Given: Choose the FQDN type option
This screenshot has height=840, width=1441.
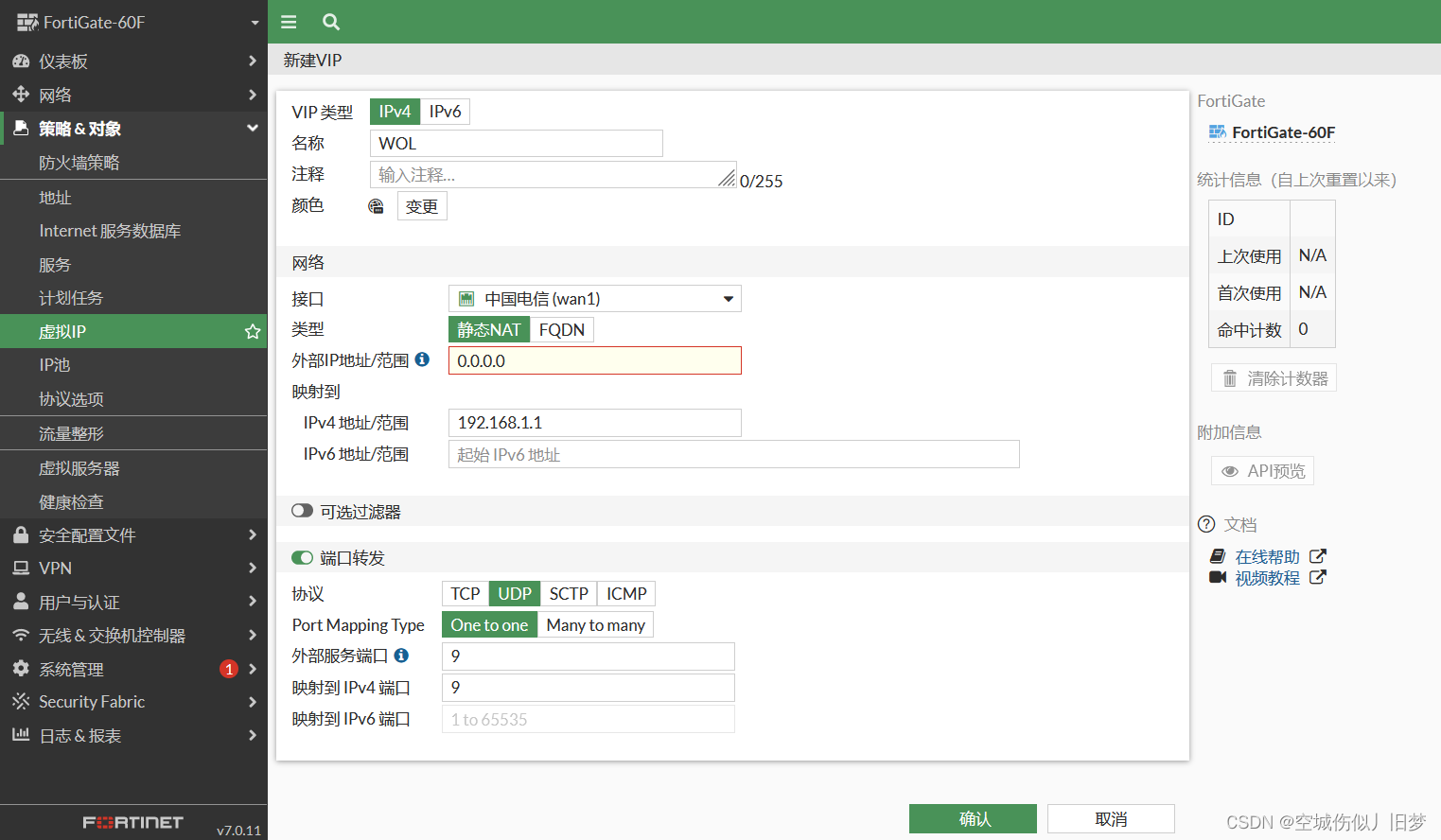Looking at the screenshot, I should coord(562,329).
